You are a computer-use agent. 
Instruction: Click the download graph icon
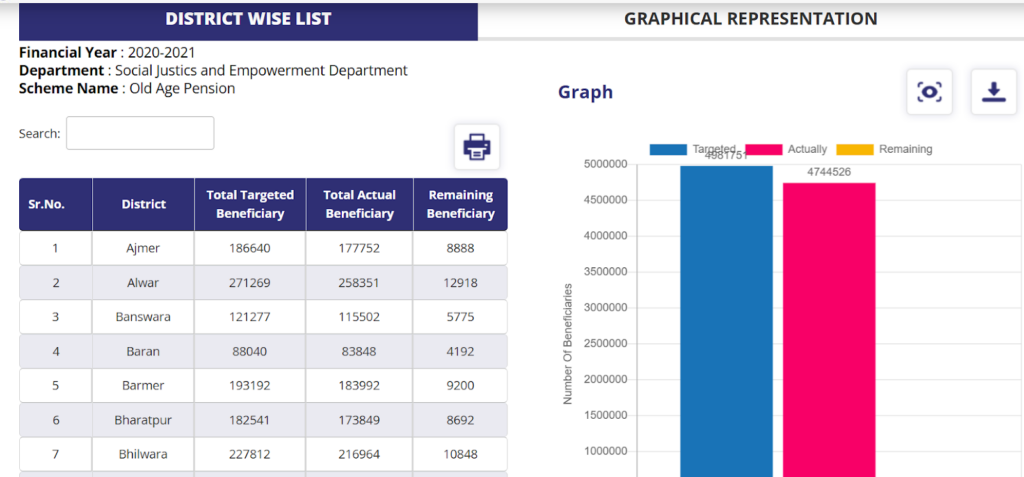click(x=993, y=92)
